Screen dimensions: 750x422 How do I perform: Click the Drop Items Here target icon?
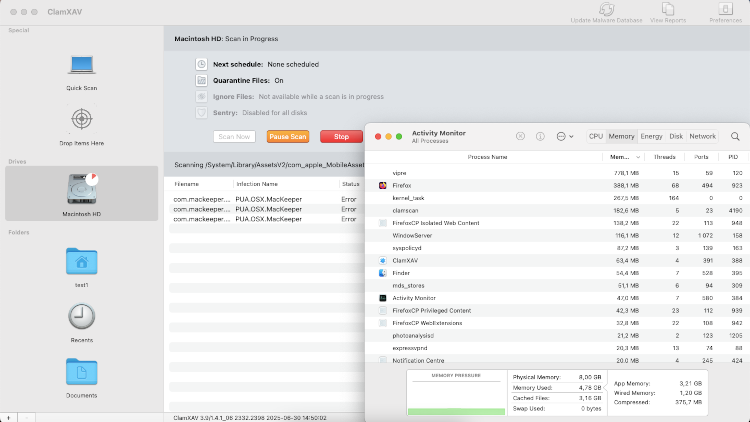[81, 119]
